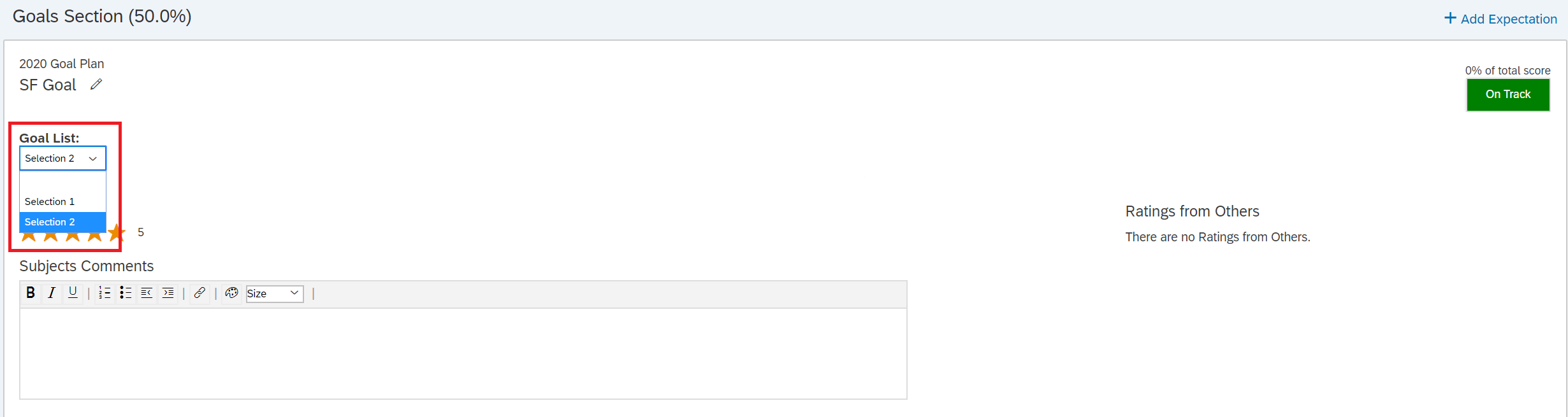Increase indent in comment editor
This screenshot has height=417, width=1568.
coord(168,293)
